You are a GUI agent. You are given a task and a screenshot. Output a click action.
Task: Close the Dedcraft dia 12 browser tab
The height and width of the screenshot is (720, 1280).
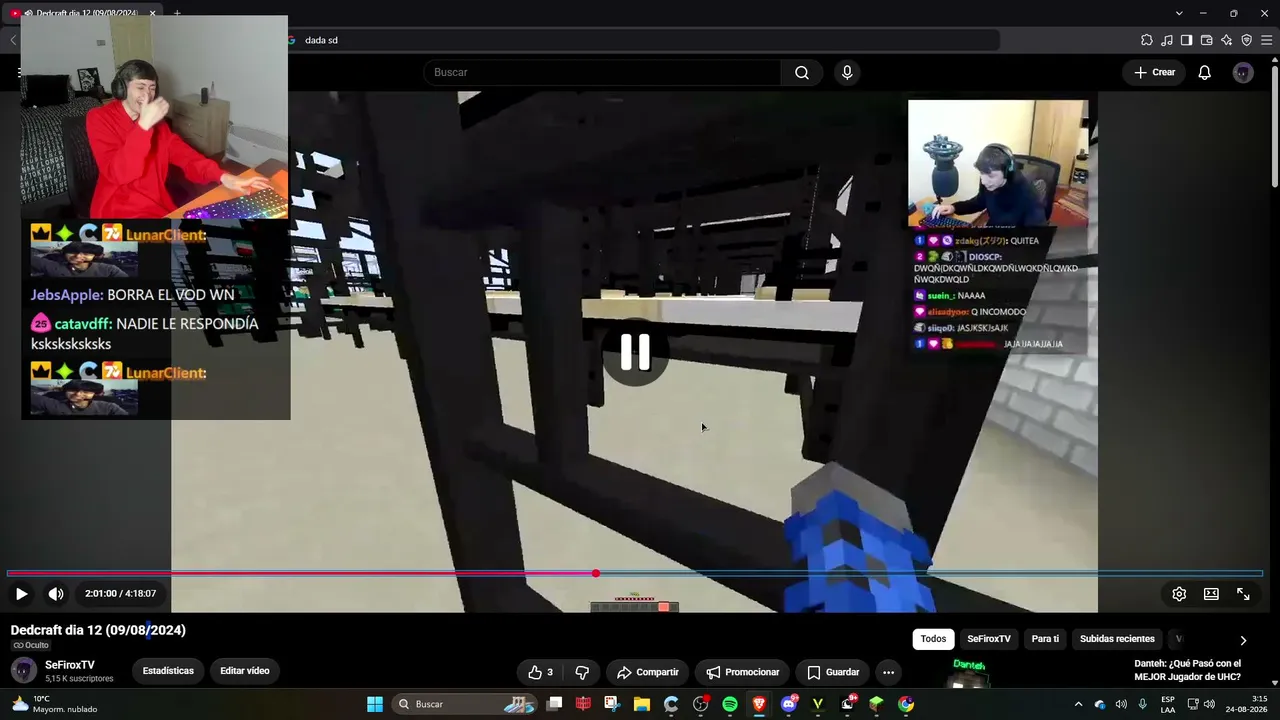(x=152, y=13)
